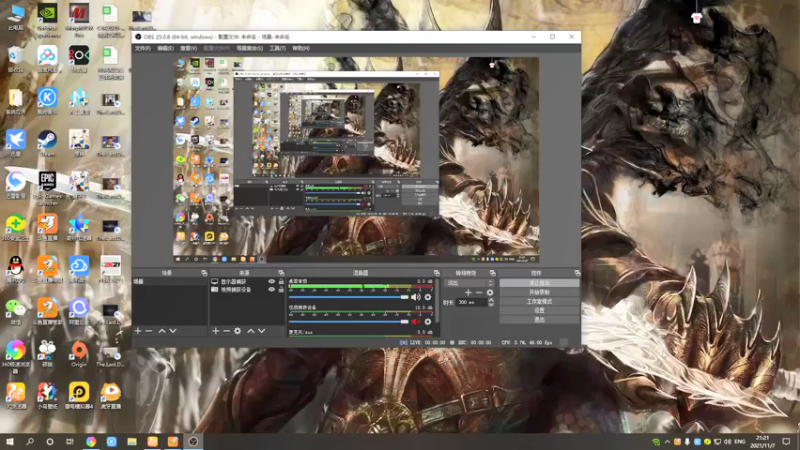Image resolution: width=800 pixels, height=450 pixels.
Task: Select the 显示器捕获 source row
Action: tap(247, 282)
